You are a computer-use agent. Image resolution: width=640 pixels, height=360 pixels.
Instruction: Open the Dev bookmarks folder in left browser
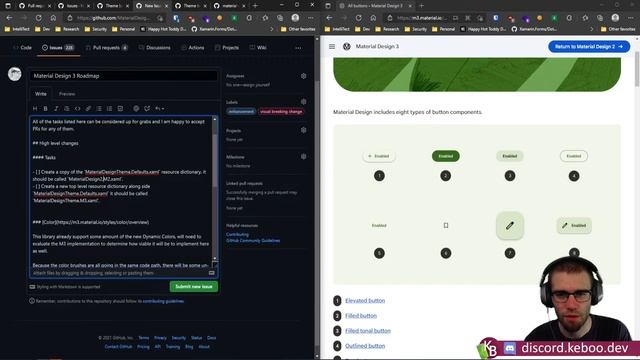(42, 29)
